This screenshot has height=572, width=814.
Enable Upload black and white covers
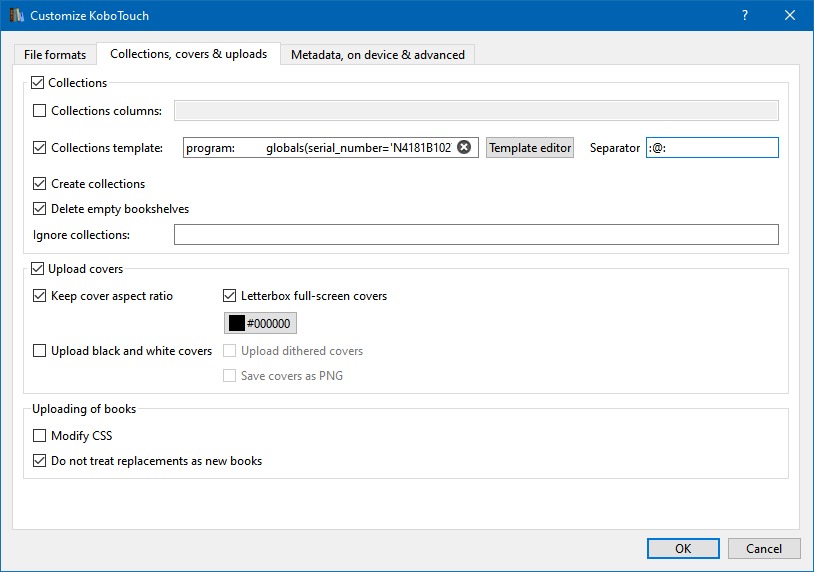point(40,351)
